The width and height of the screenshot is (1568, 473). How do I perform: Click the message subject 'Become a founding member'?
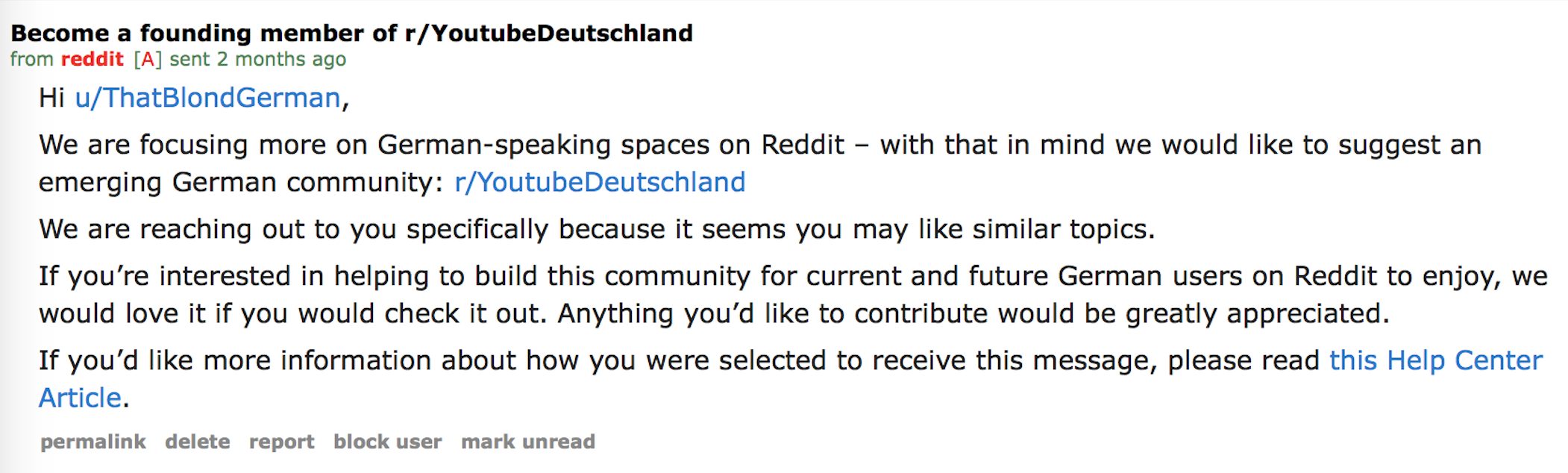click(351, 34)
